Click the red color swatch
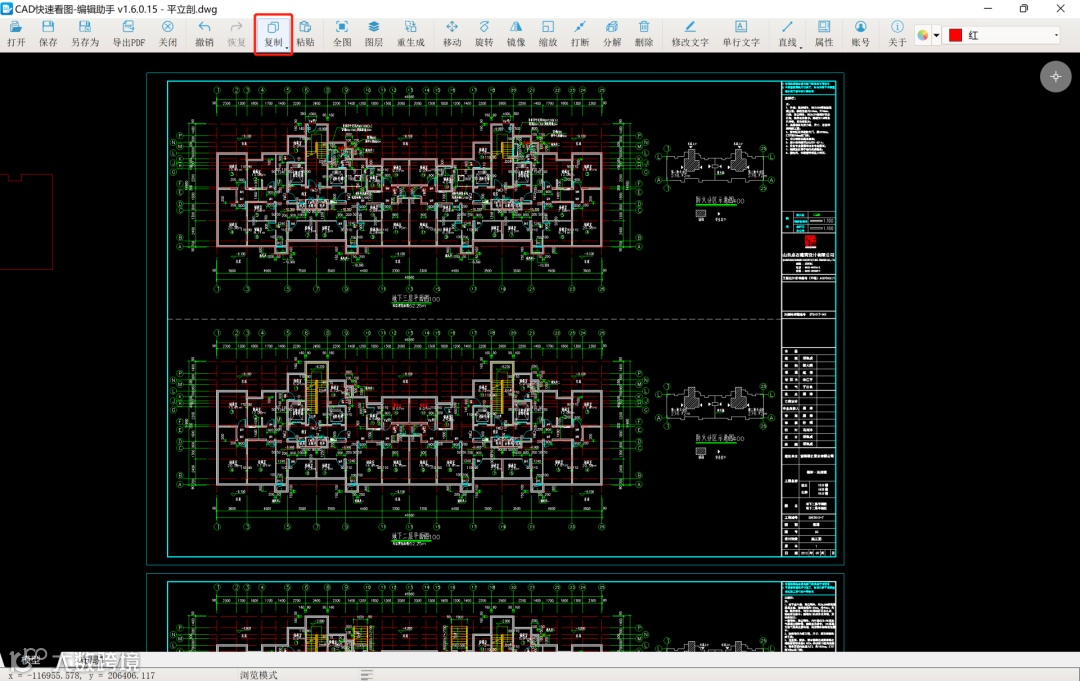Viewport: 1080px width, 681px height. coord(955,35)
